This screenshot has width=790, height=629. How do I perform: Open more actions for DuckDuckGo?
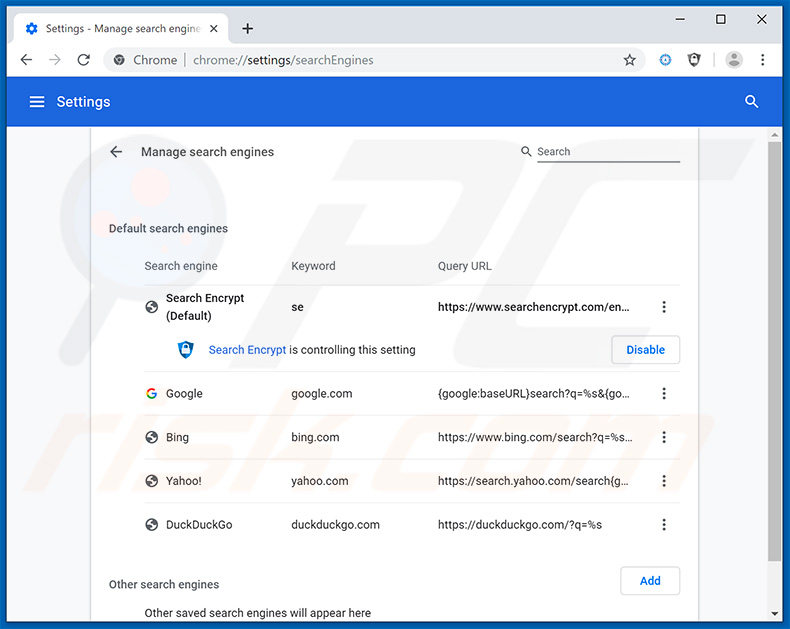point(664,525)
